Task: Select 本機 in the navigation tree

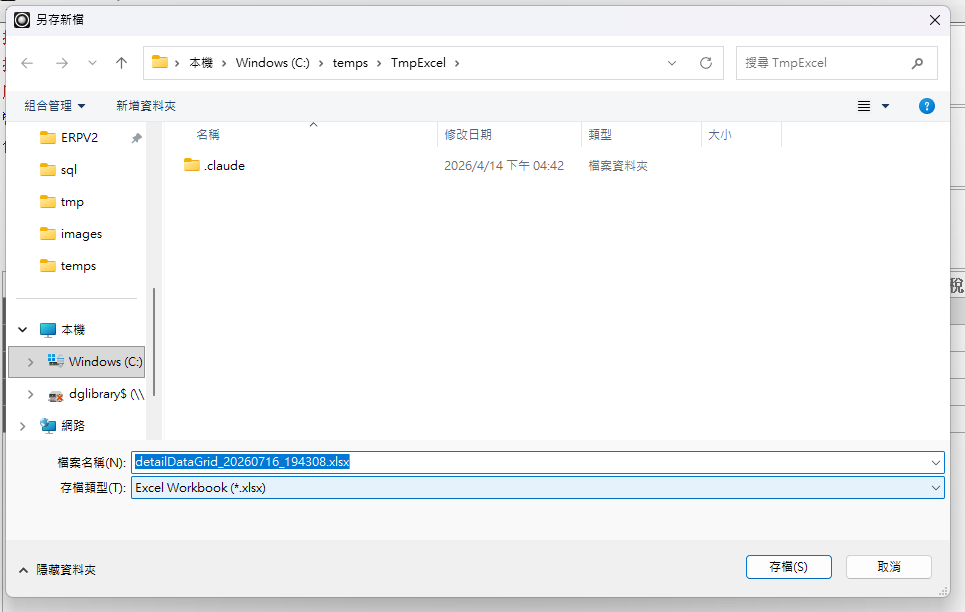Action: [73, 329]
